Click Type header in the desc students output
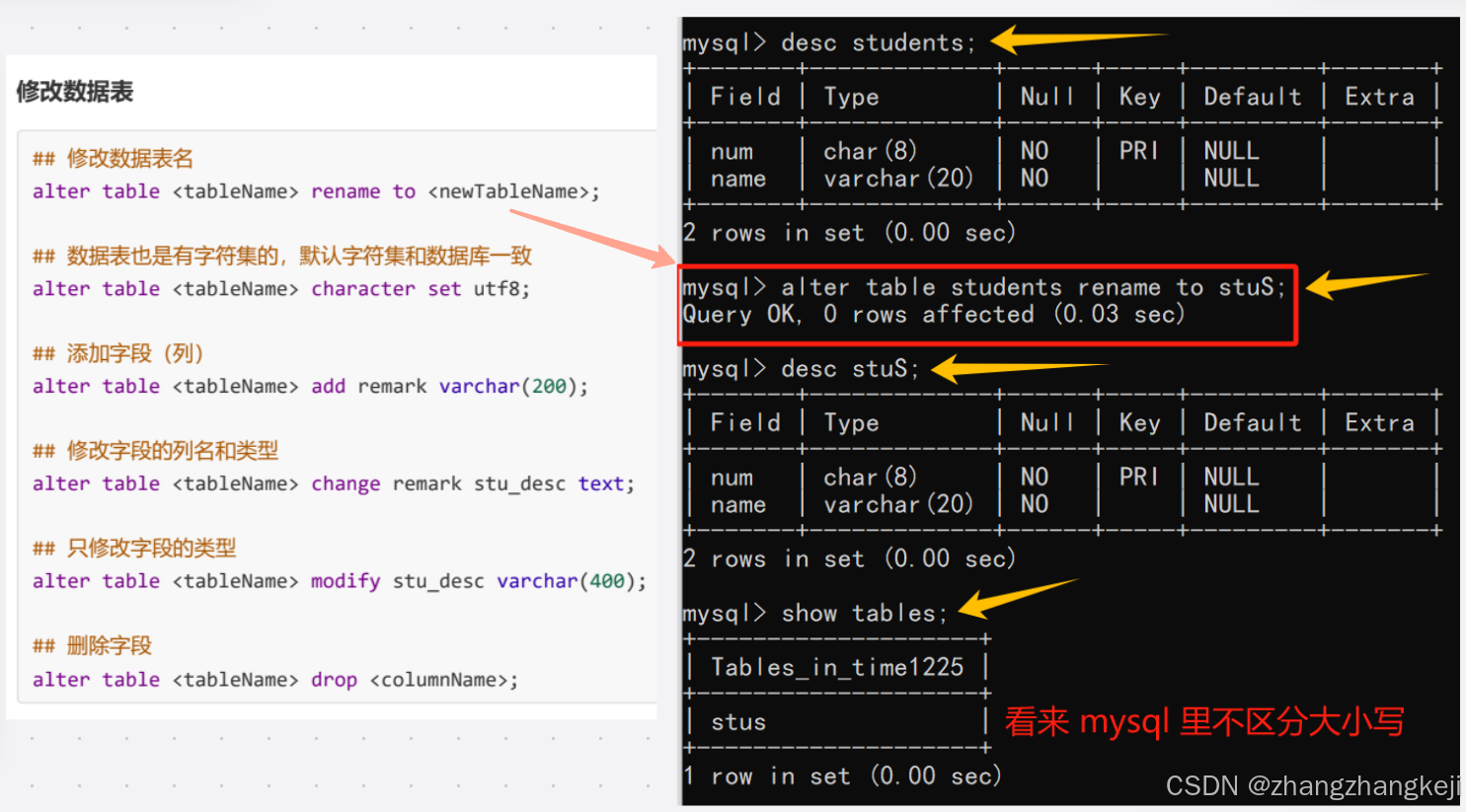1466x812 pixels. click(x=851, y=97)
